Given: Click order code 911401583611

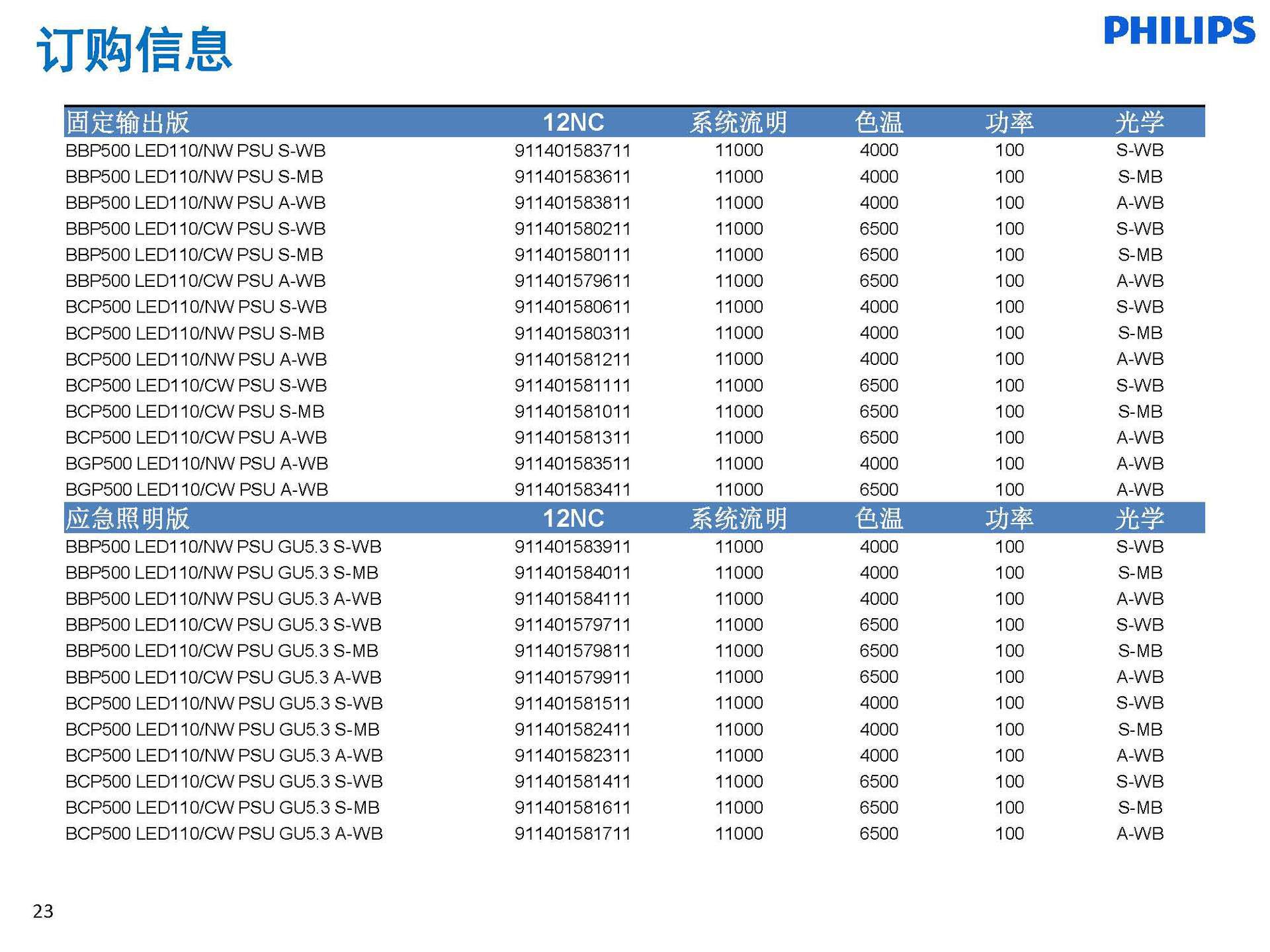Looking at the screenshot, I should tap(572, 177).
